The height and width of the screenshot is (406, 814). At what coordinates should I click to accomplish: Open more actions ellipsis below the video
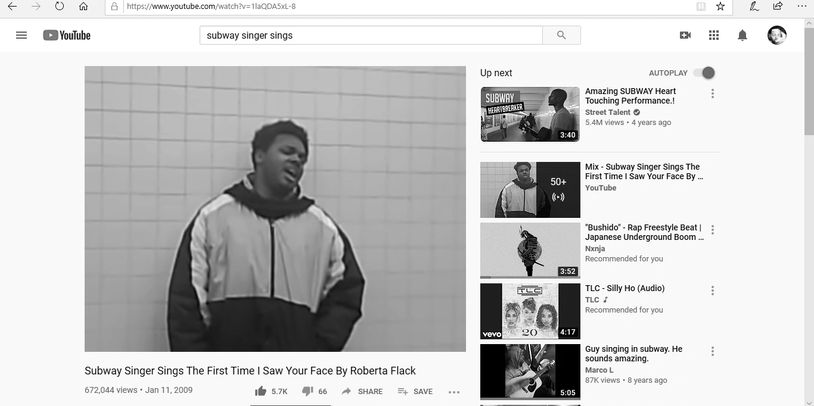coord(454,392)
